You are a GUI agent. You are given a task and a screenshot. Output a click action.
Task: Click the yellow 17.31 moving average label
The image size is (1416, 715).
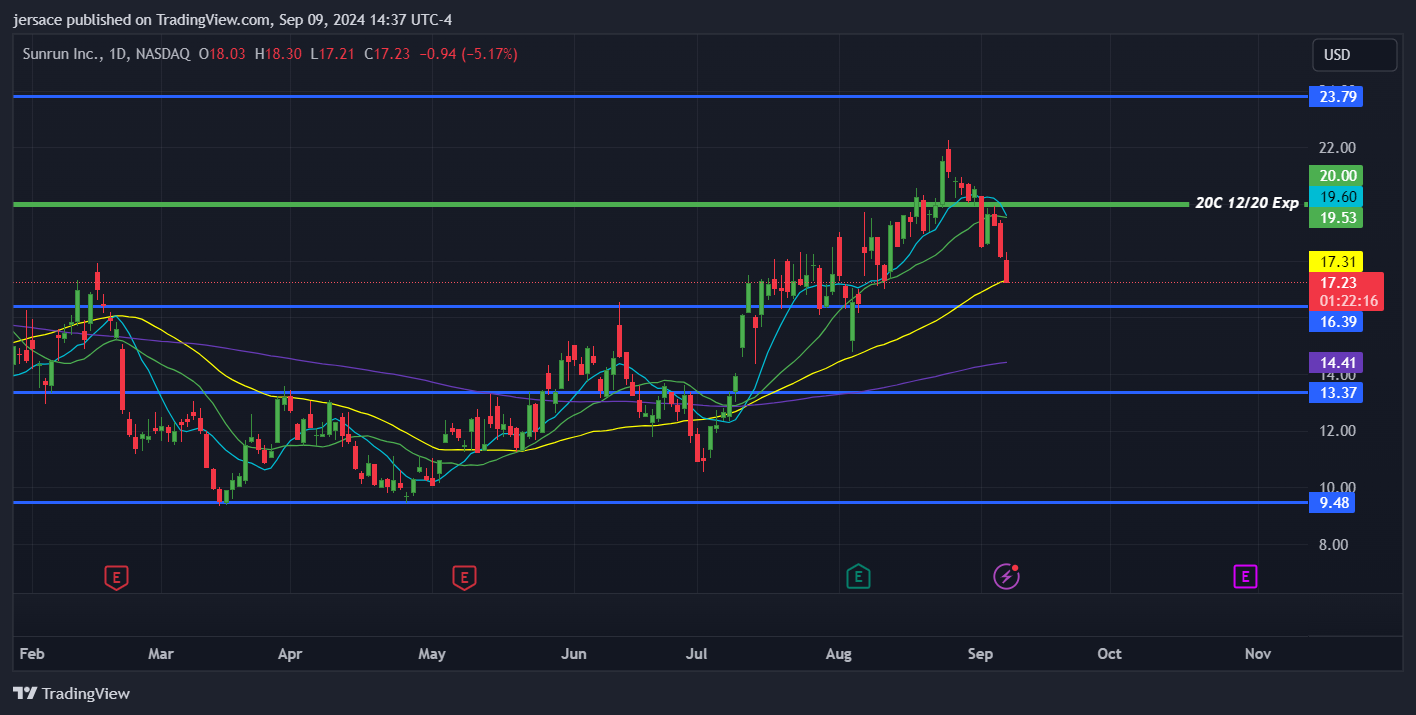click(1336, 261)
